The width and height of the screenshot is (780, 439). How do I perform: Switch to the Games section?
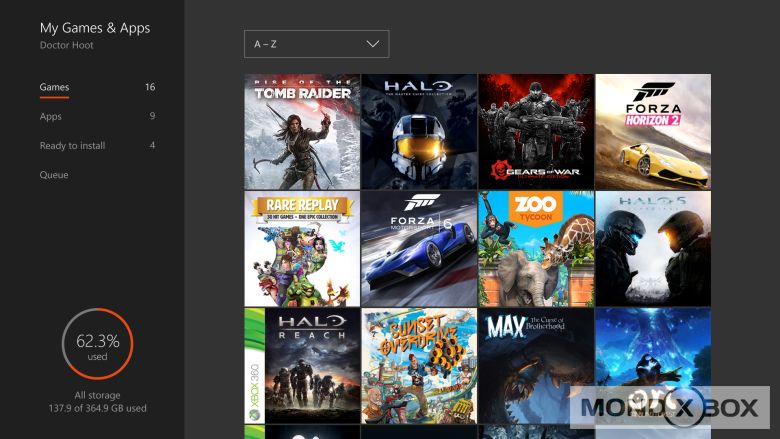point(54,87)
